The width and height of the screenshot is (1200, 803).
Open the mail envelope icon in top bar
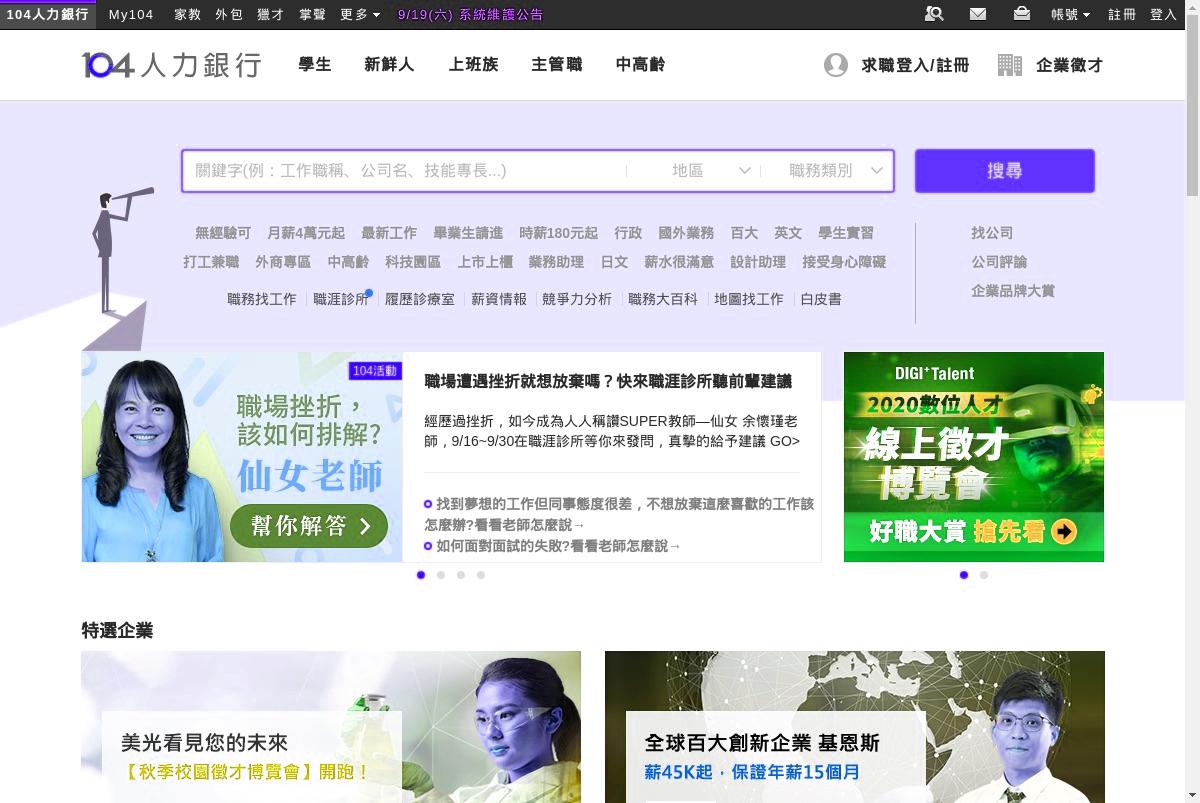[x=978, y=14]
